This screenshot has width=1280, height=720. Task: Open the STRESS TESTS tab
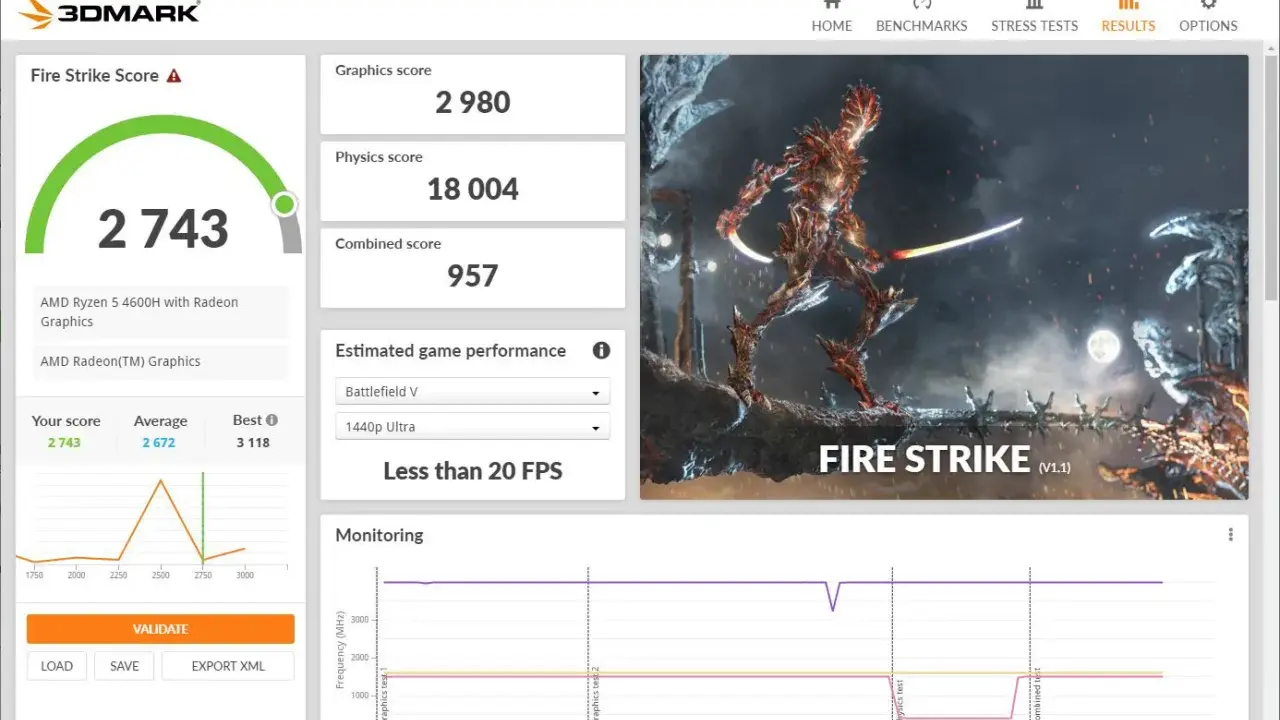coord(1034,17)
